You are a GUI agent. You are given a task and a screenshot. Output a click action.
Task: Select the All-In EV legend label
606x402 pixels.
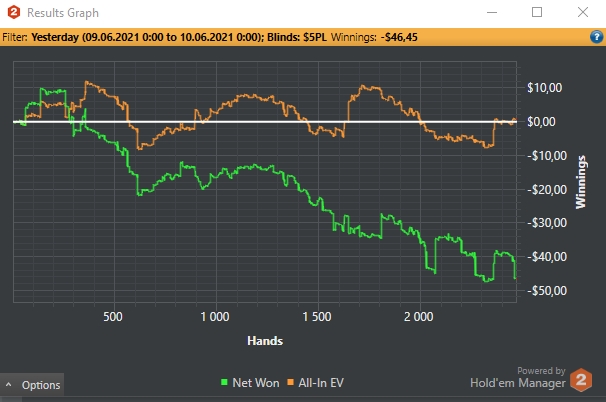click(321, 383)
